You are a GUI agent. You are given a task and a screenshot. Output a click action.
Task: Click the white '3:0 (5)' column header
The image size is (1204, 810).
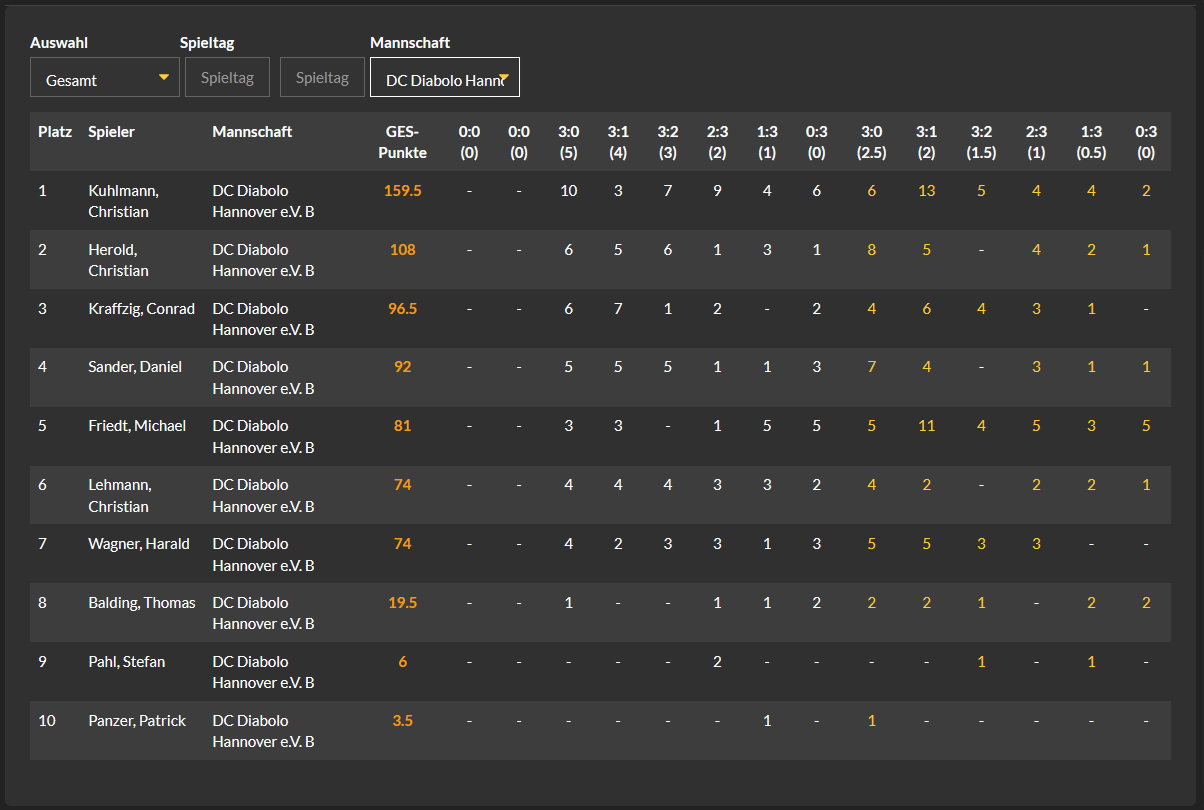[x=568, y=142]
